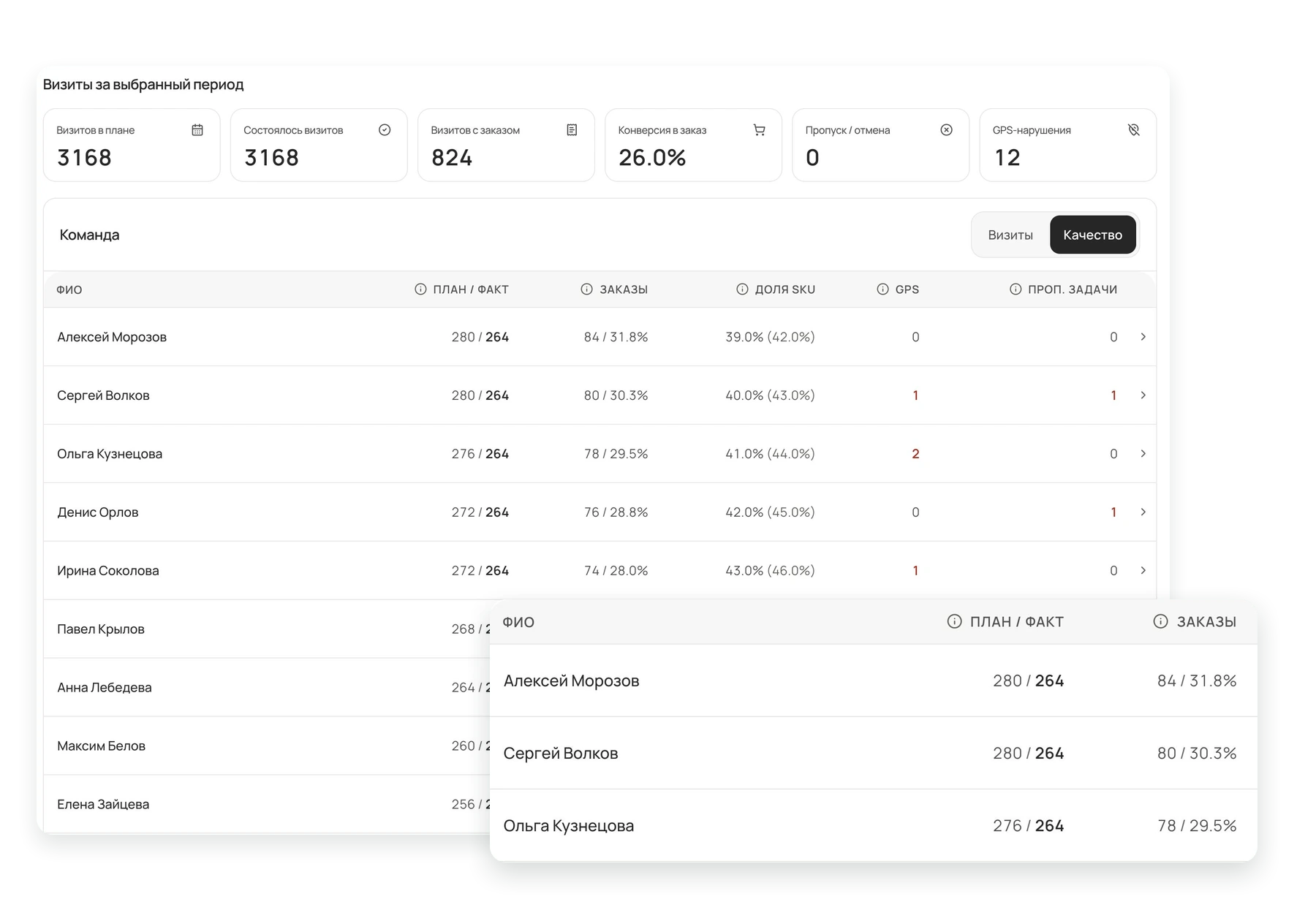Click checkmark icon on Состоялось визитов card

click(385, 130)
